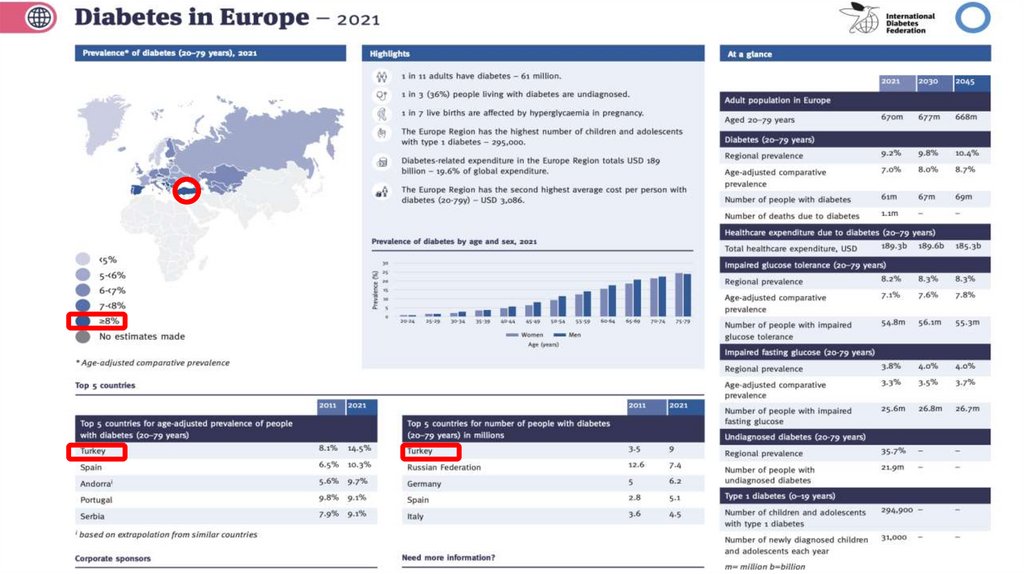Click the '2030' column header in At a glance

(935, 82)
